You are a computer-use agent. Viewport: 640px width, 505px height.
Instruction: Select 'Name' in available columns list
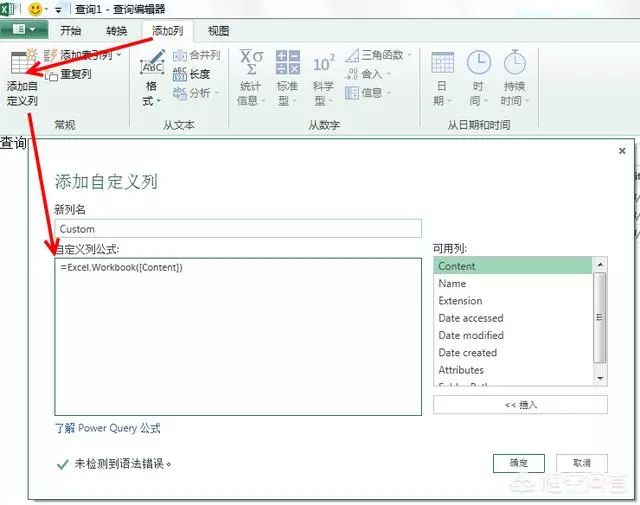coord(513,283)
